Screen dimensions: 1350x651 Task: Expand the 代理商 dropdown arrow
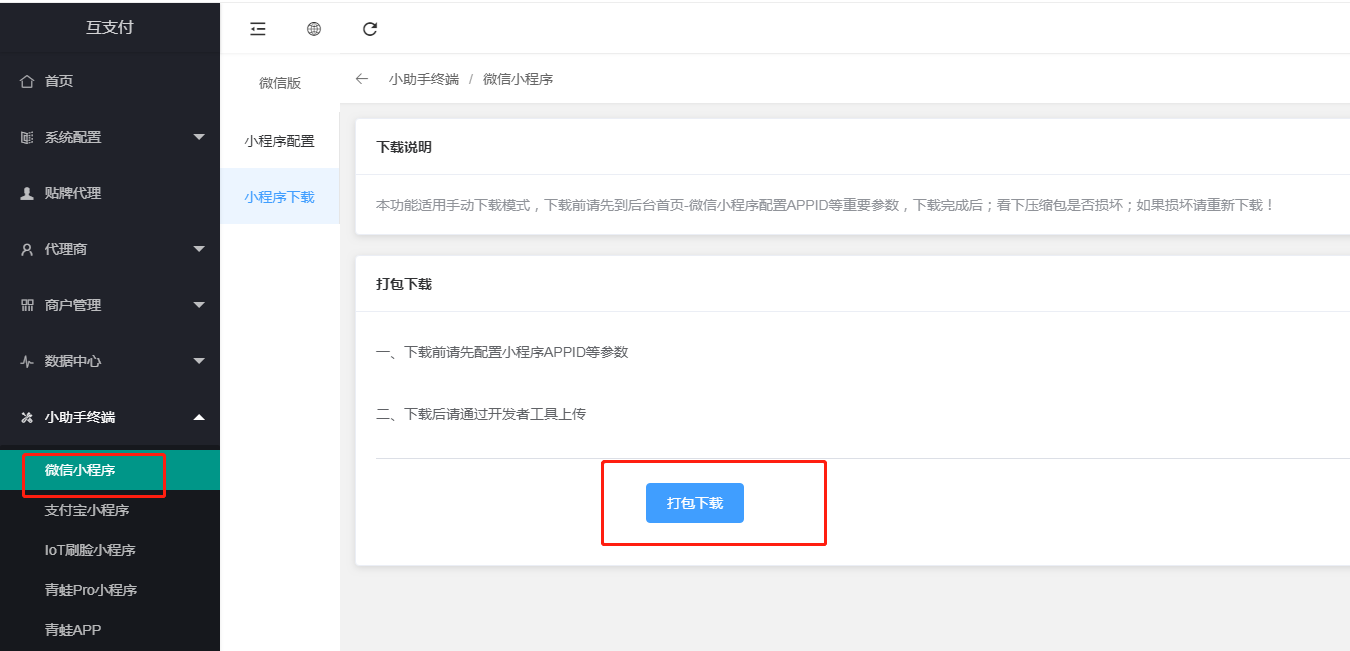coord(199,249)
